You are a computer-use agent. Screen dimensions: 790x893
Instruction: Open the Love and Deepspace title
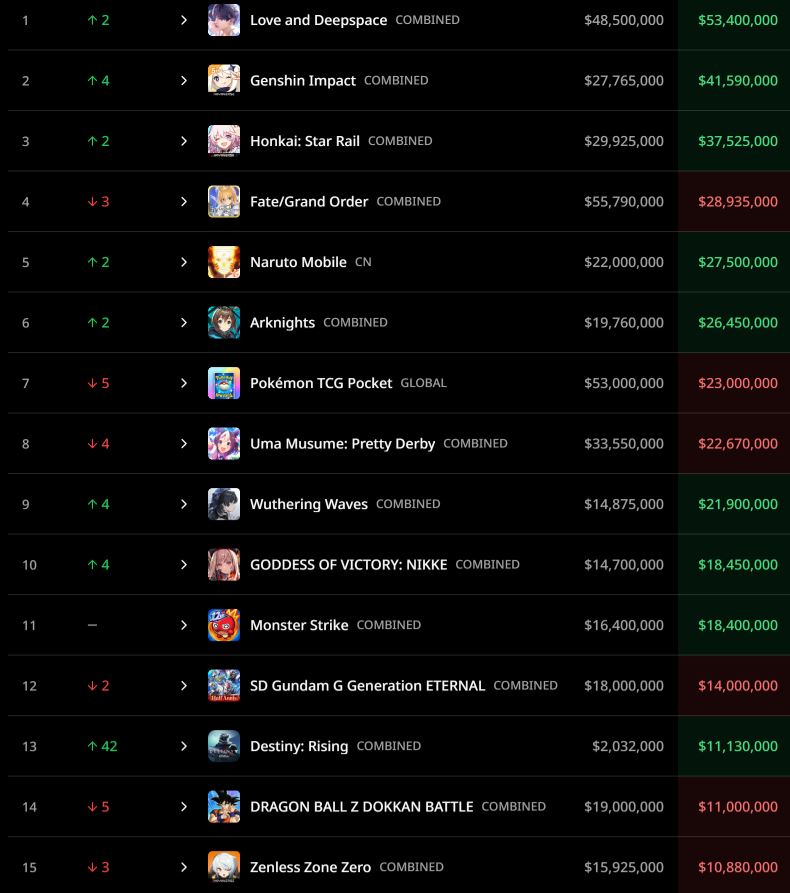pyautogui.click(x=318, y=21)
